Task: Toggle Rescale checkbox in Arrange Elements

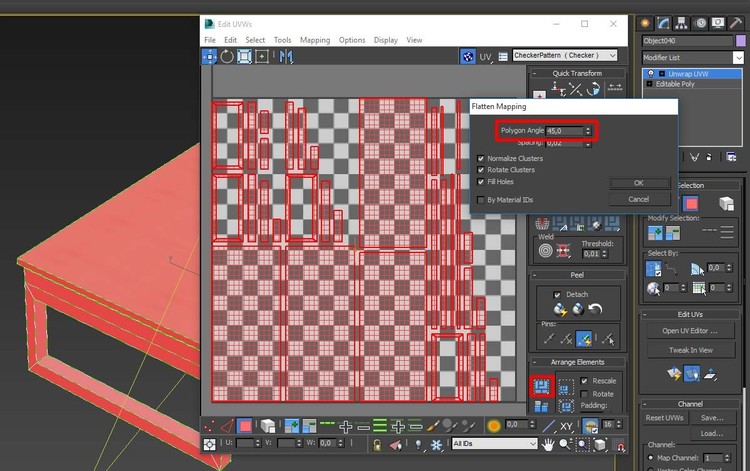Action: [584, 381]
